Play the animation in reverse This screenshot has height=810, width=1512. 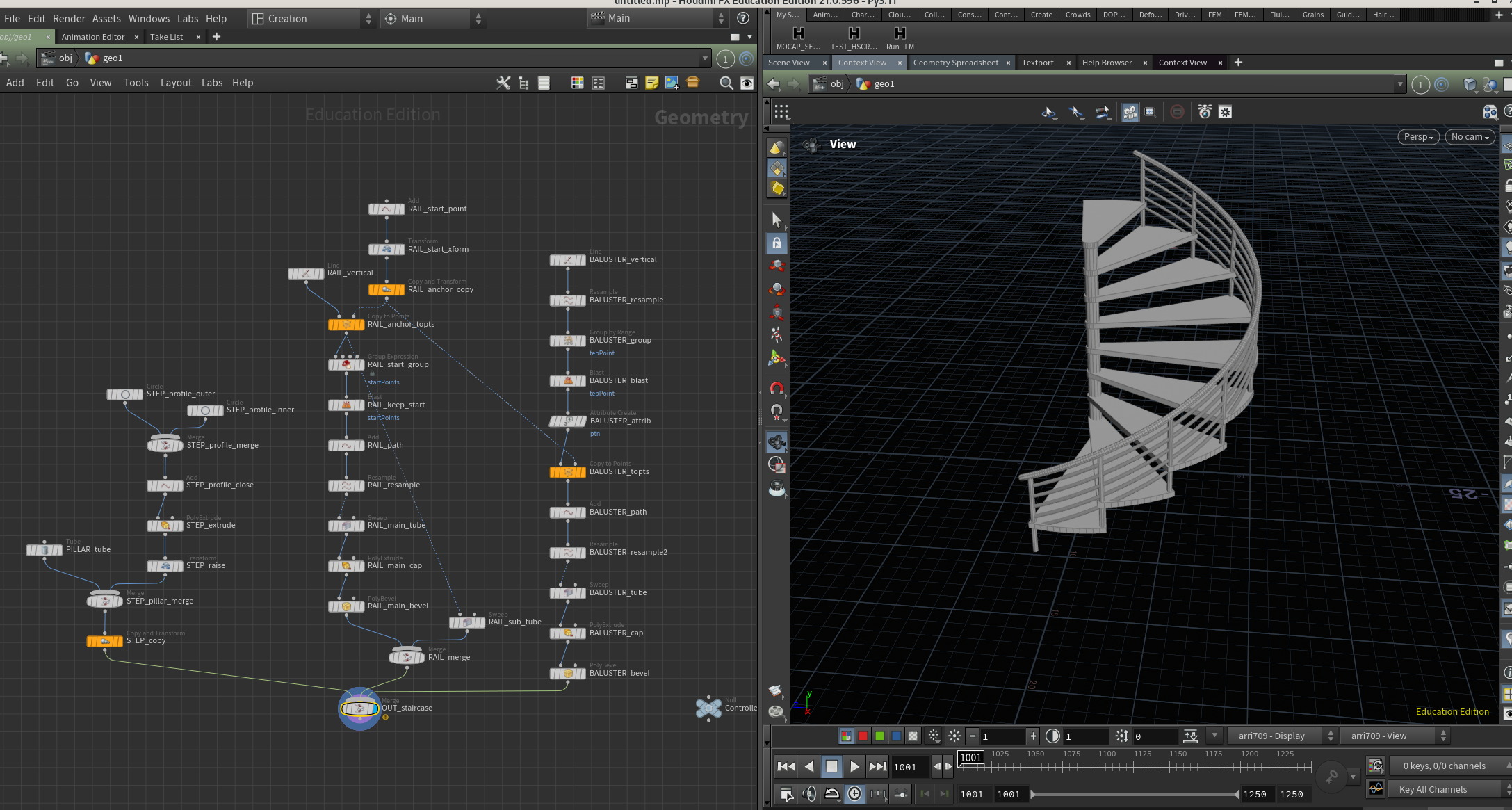tap(809, 766)
